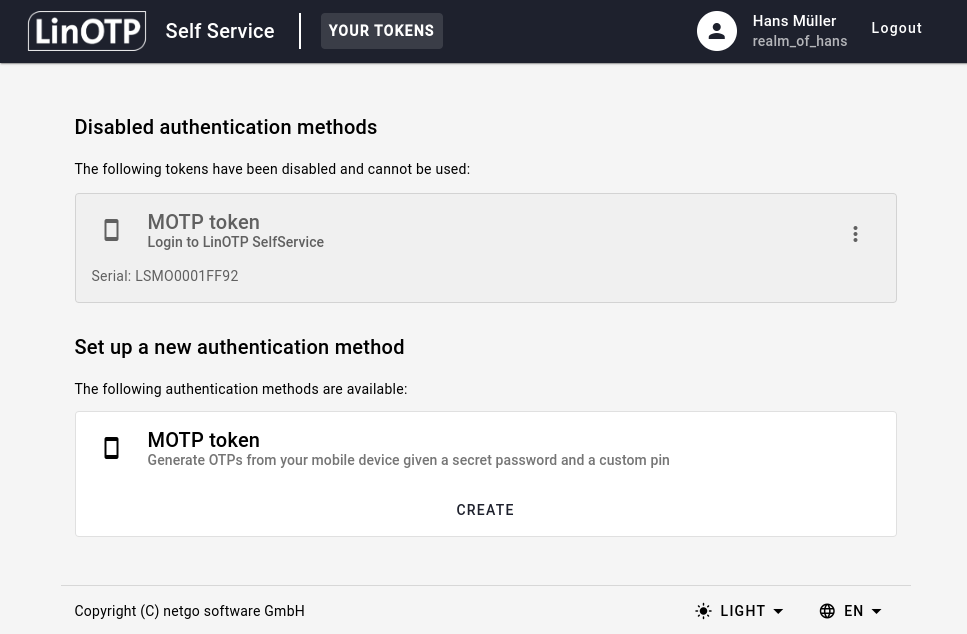Click the phone icon on the disabled MOTP token
The image size is (967, 634).
(111, 230)
